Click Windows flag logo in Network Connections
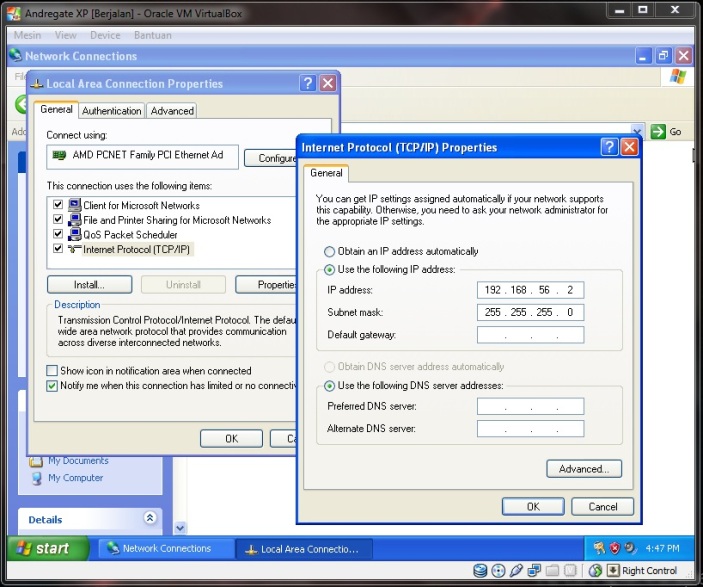This screenshot has width=703, height=587. [677, 77]
